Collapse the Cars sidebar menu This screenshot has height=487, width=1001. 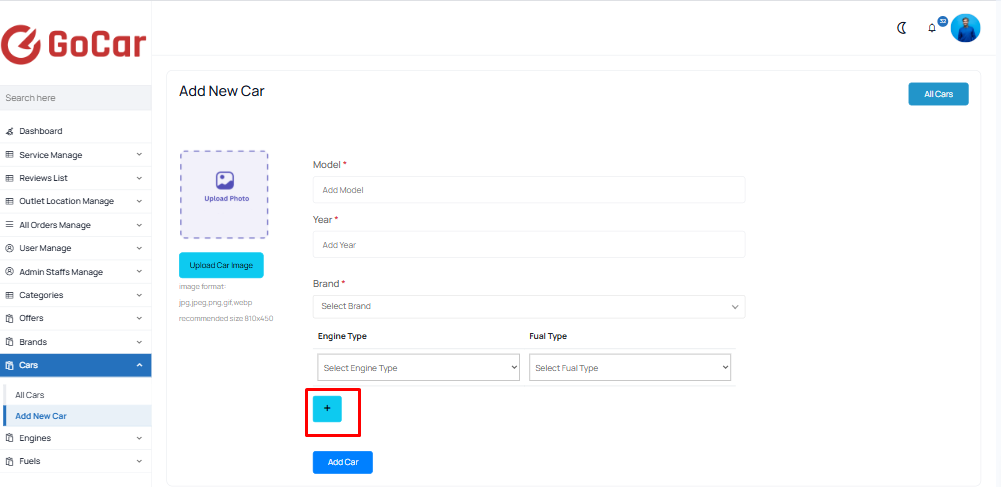pos(75,365)
